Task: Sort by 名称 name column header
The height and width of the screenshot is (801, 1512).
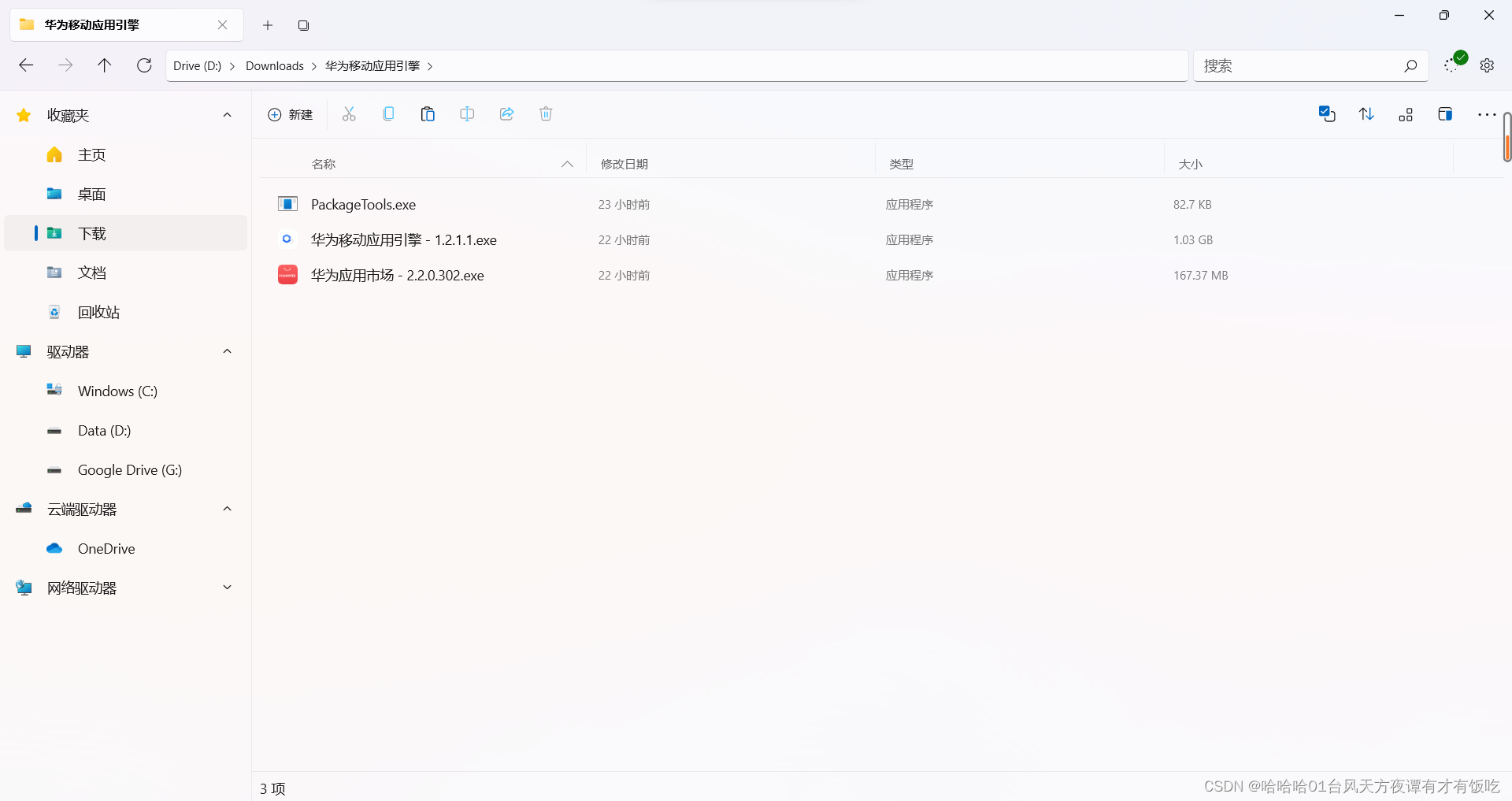Action: [324, 164]
